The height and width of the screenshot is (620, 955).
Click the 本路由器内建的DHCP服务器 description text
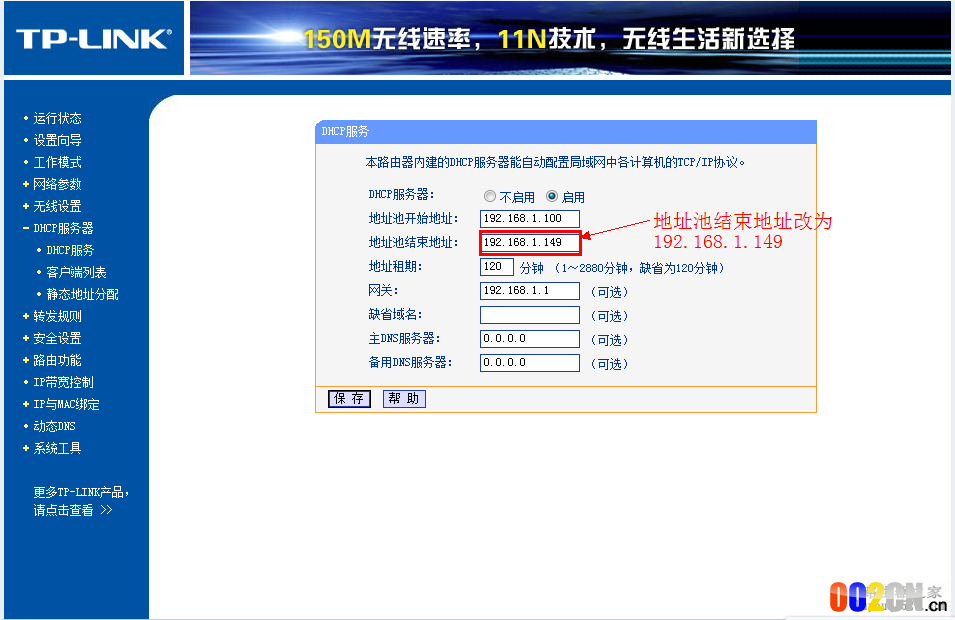pos(555,162)
